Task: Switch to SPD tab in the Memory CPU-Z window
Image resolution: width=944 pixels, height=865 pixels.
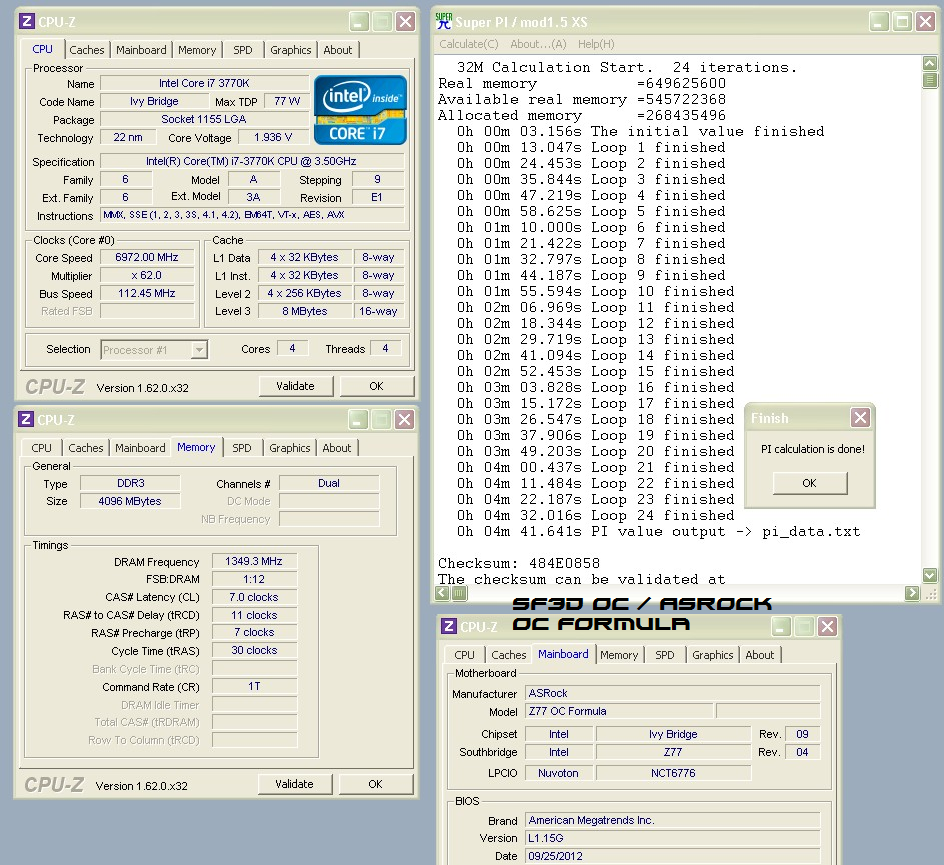Action: (x=241, y=448)
